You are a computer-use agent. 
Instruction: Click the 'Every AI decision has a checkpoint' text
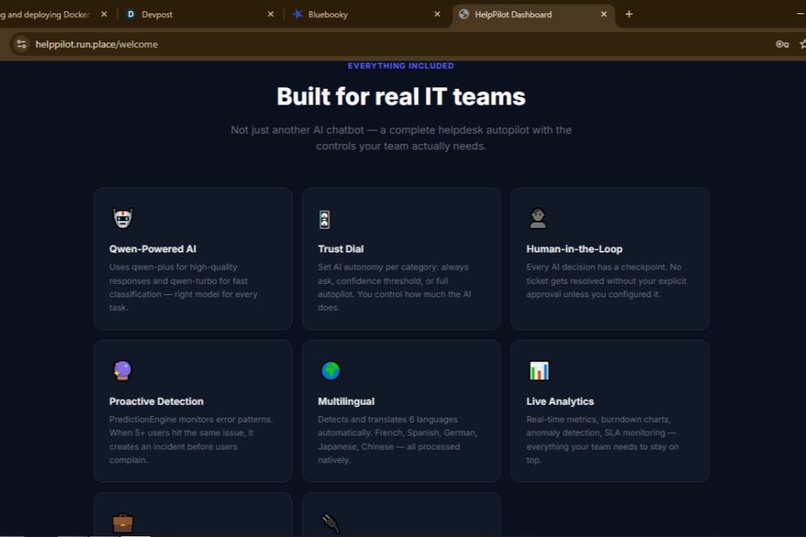pos(607,281)
